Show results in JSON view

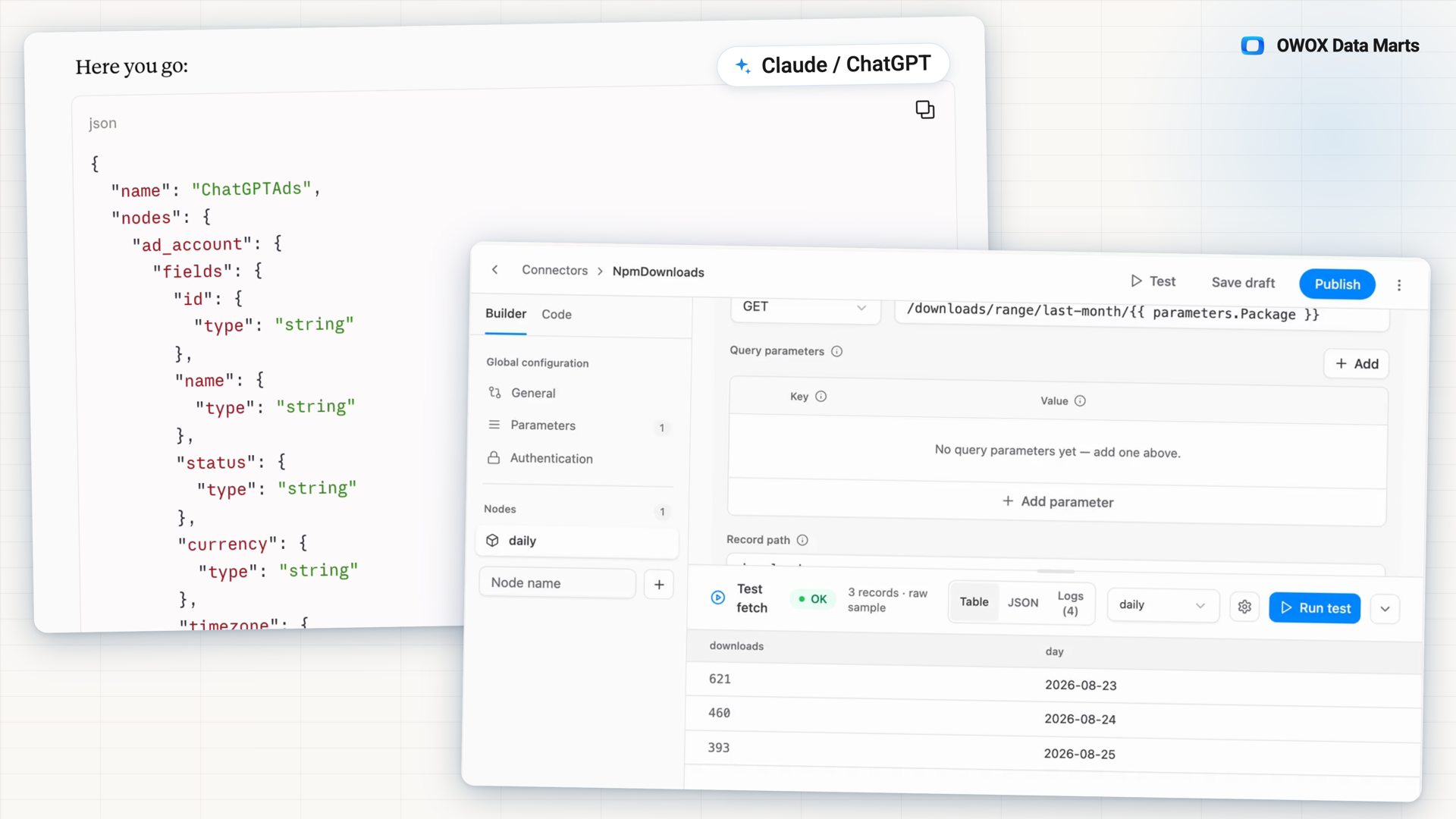click(1023, 603)
